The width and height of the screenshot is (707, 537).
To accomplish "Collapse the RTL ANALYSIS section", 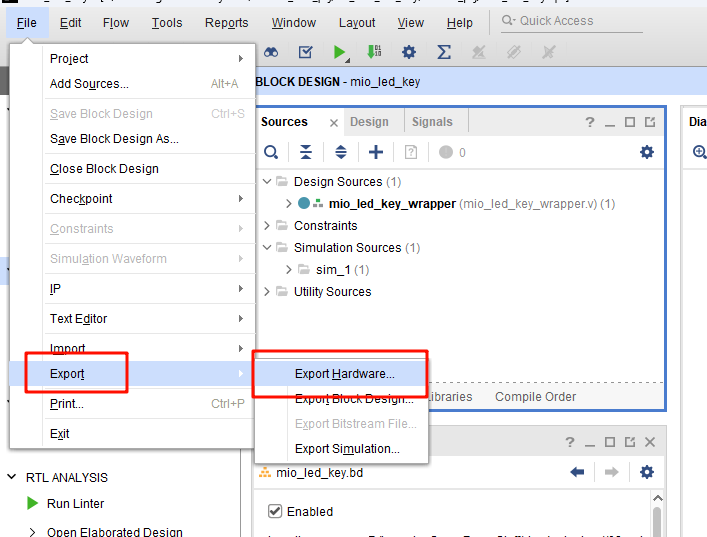I will pyautogui.click(x=12, y=477).
